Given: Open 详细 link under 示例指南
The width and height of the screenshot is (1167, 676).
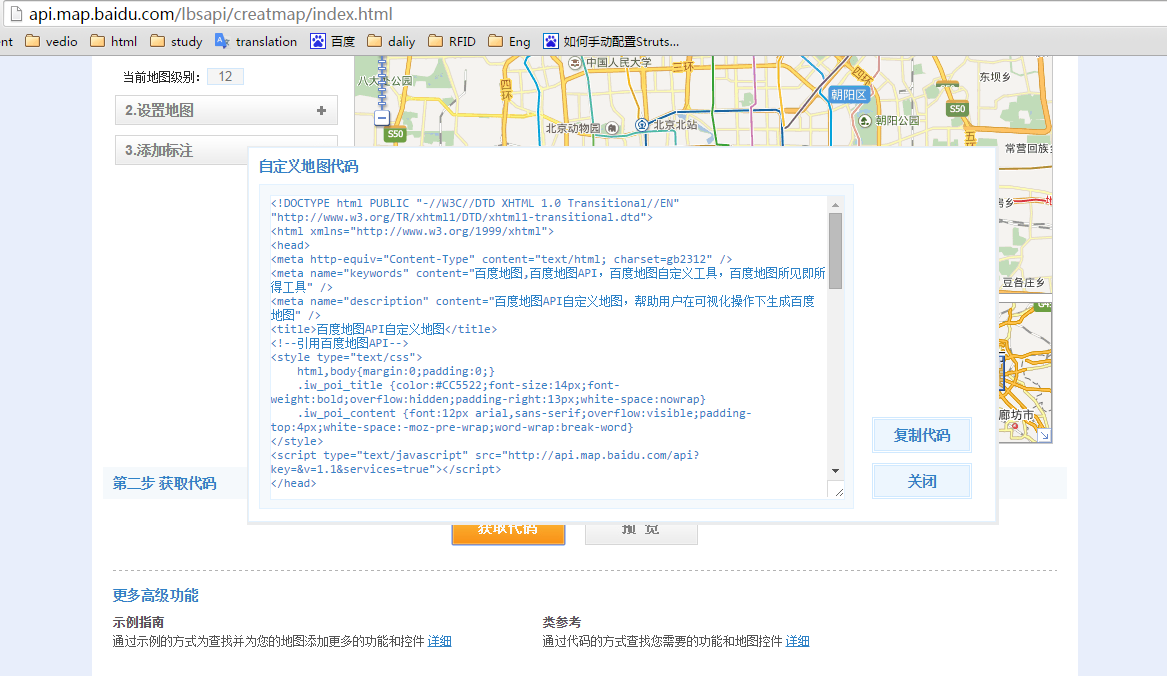Looking at the screenshot, I should point(439,641).
